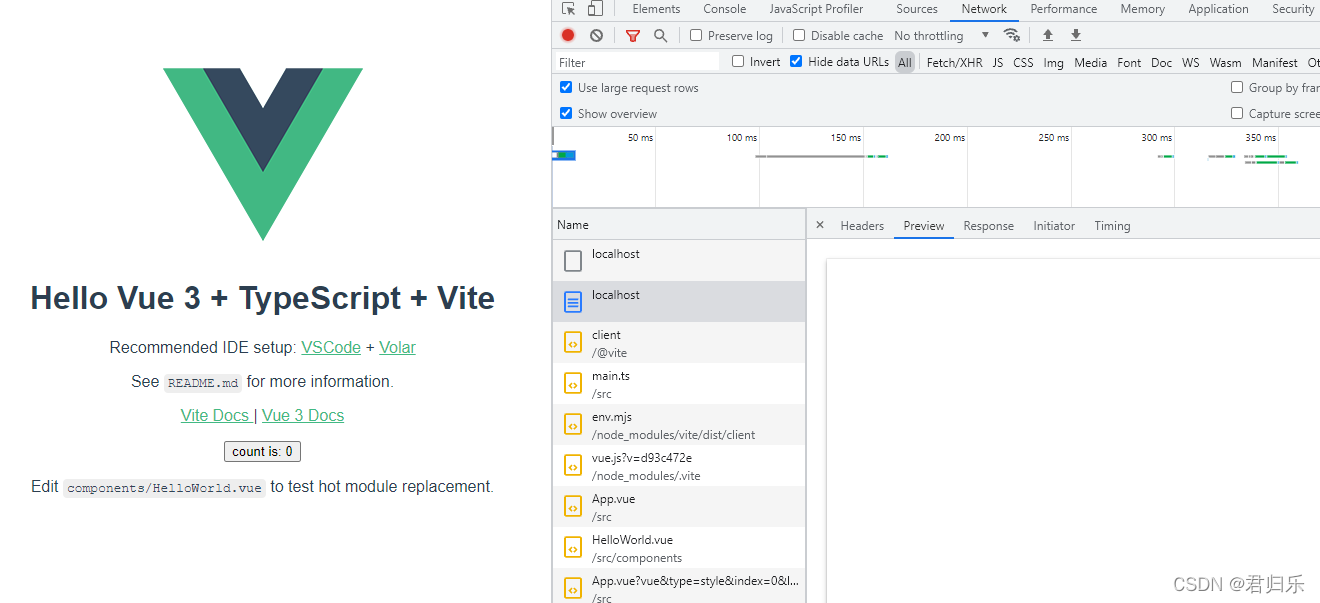Open the Performance panel
This screenshot has height=603, width=1320.
click(1064, 9)
